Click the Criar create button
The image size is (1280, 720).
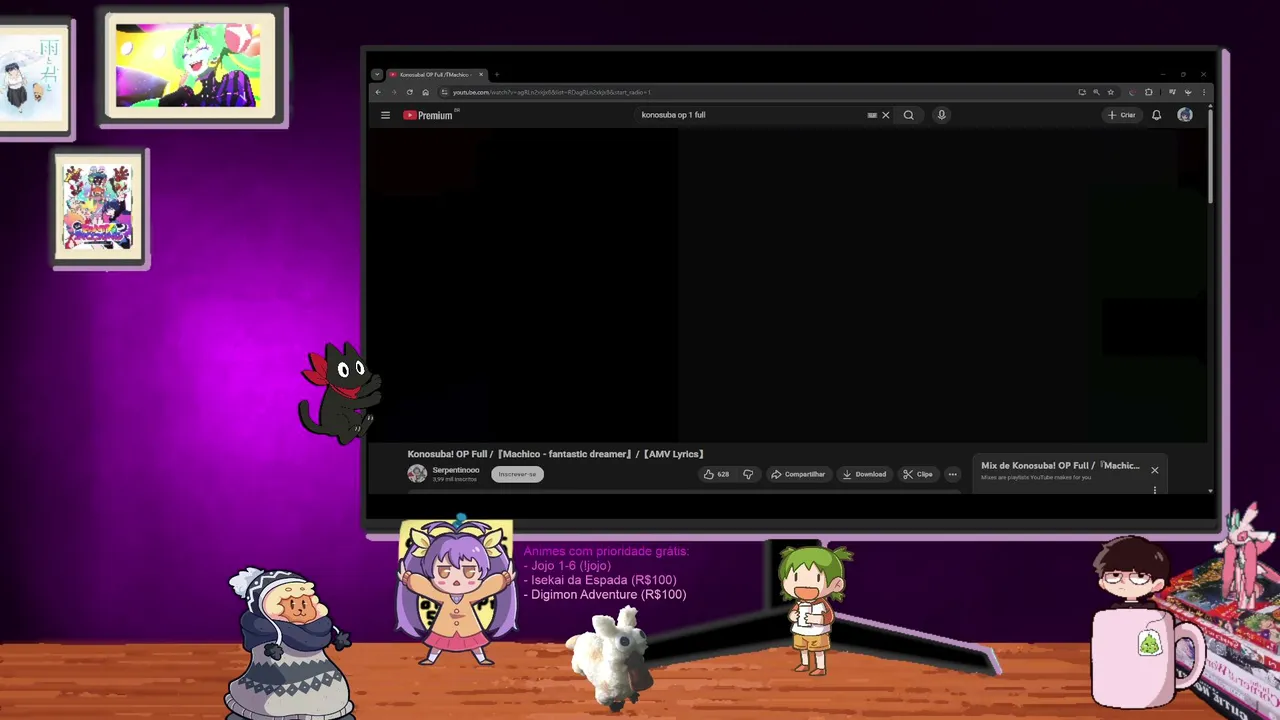(1121, 115)
